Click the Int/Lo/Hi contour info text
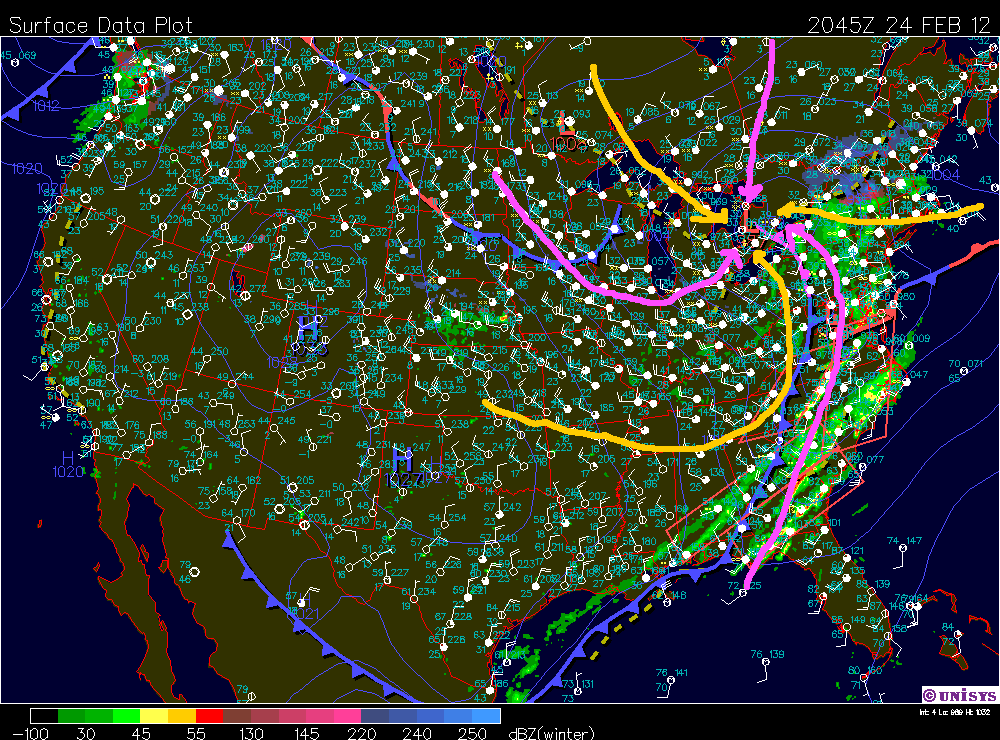This screenshot has height=740, width=1000. 955,712
